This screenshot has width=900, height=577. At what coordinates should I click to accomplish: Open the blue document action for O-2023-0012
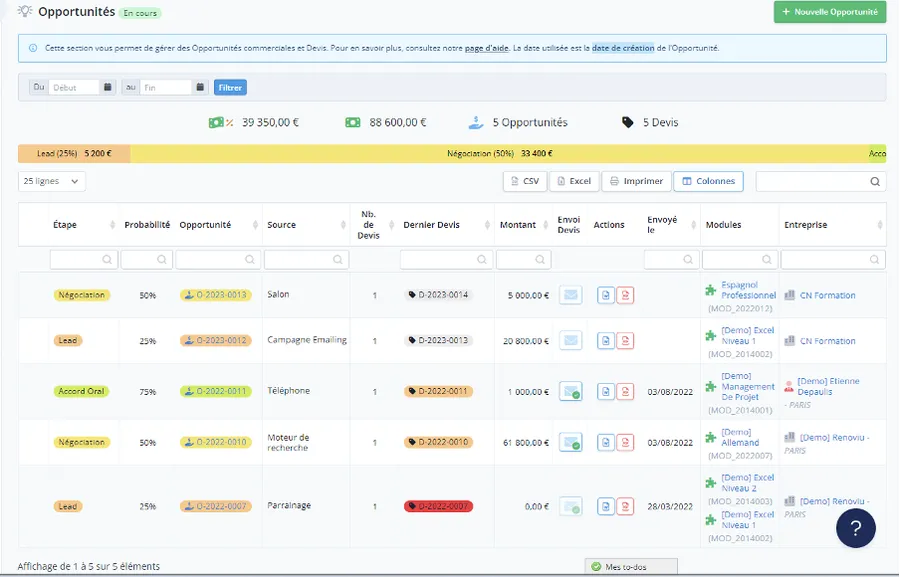606,341
